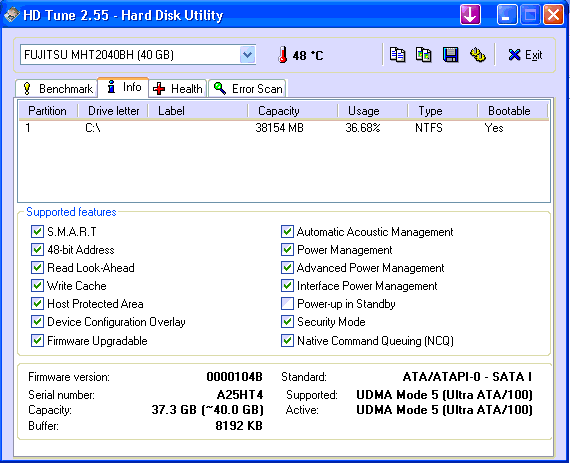
Task: Click the 36.68% usage value
Action: (363, 128)
